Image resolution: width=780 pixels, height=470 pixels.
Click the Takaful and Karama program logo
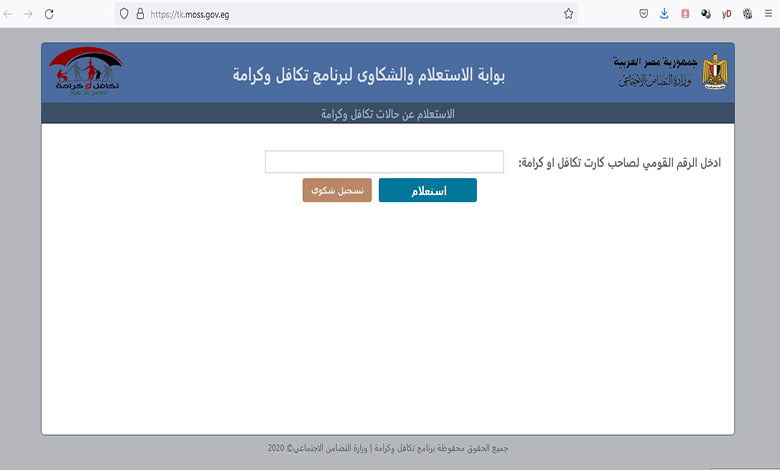pos(86,71)
